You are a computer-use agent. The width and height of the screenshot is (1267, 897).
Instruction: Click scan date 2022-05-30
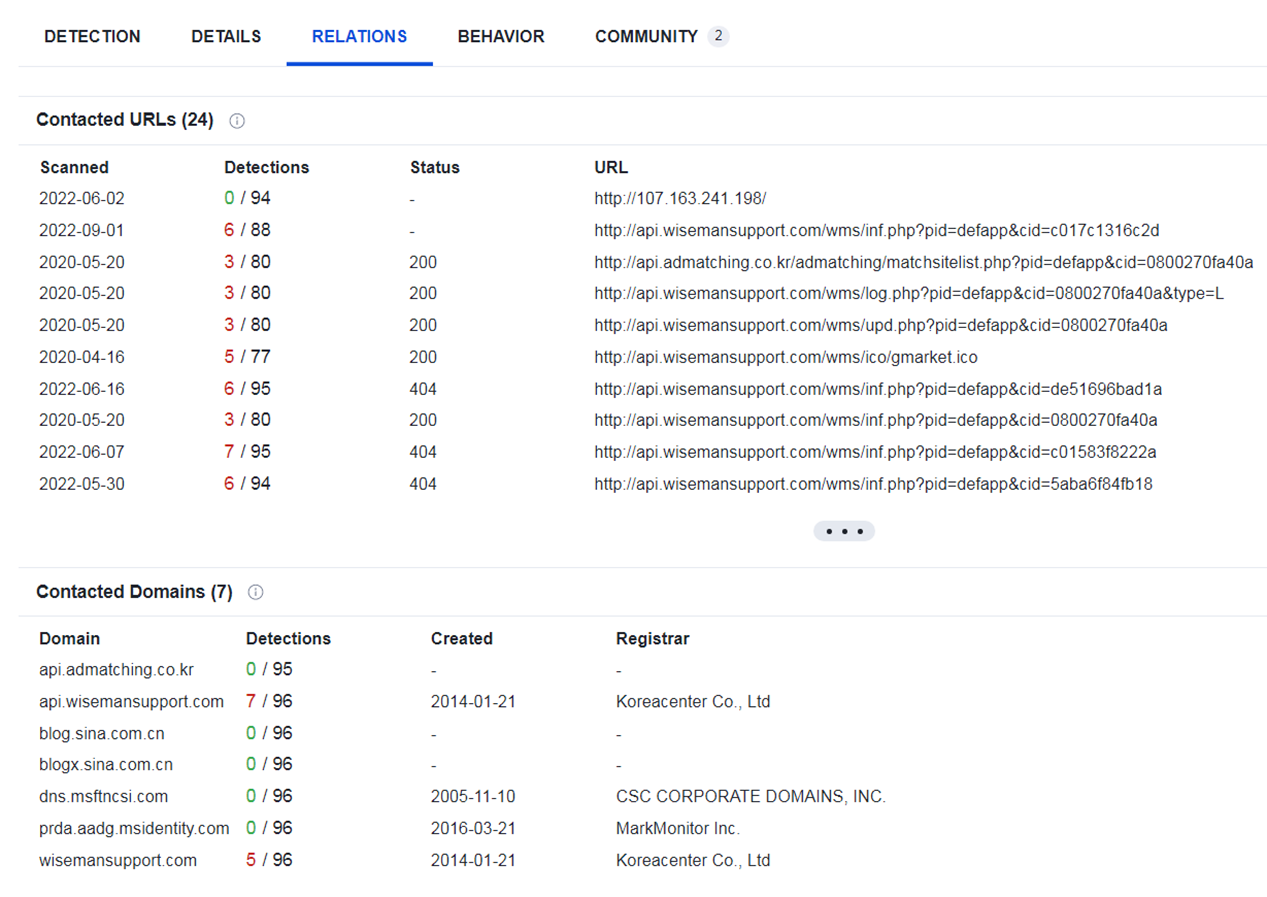(82, 484)
